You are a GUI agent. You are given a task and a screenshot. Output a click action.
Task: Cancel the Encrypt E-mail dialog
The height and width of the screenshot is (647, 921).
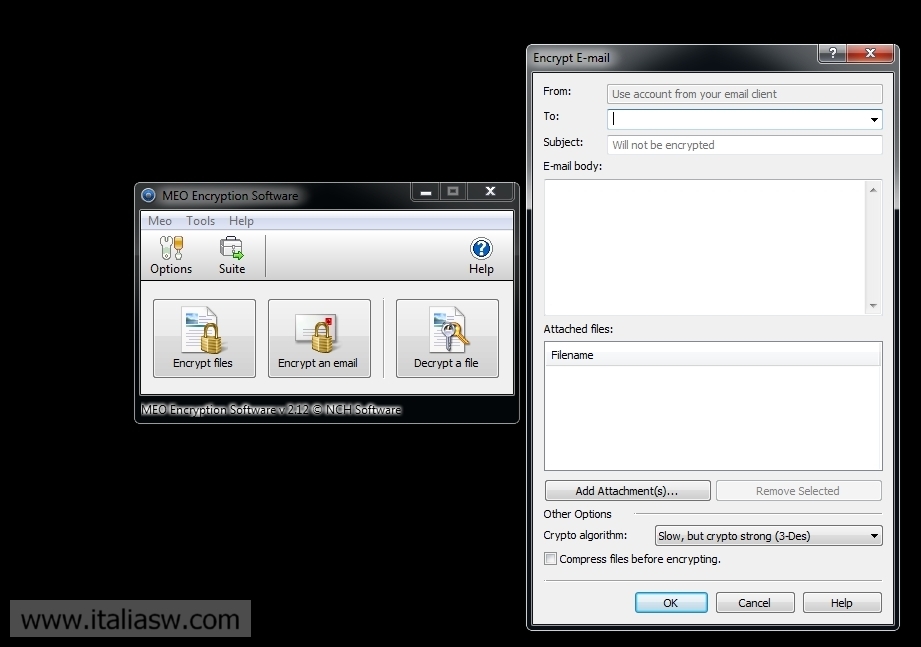(x=754, y=602)
